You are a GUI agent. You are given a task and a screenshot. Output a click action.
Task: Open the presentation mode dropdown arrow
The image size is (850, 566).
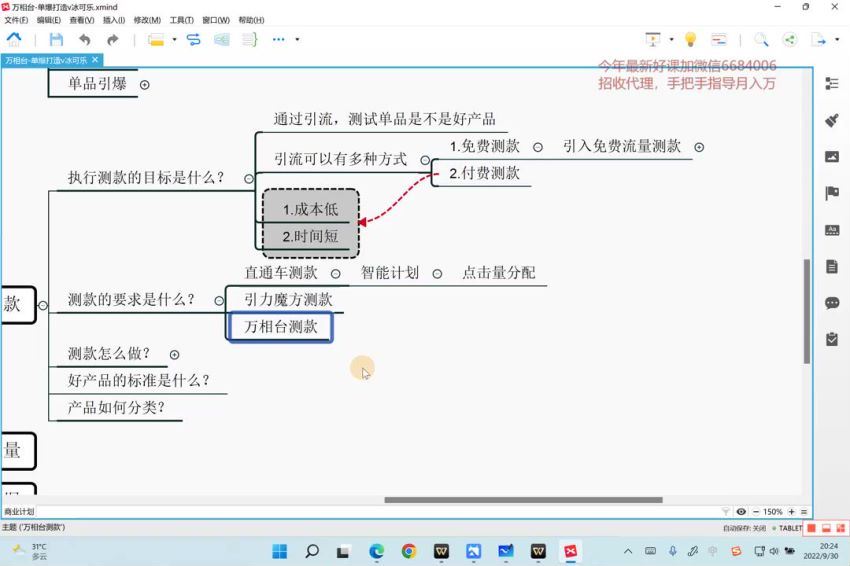[671, 40]
